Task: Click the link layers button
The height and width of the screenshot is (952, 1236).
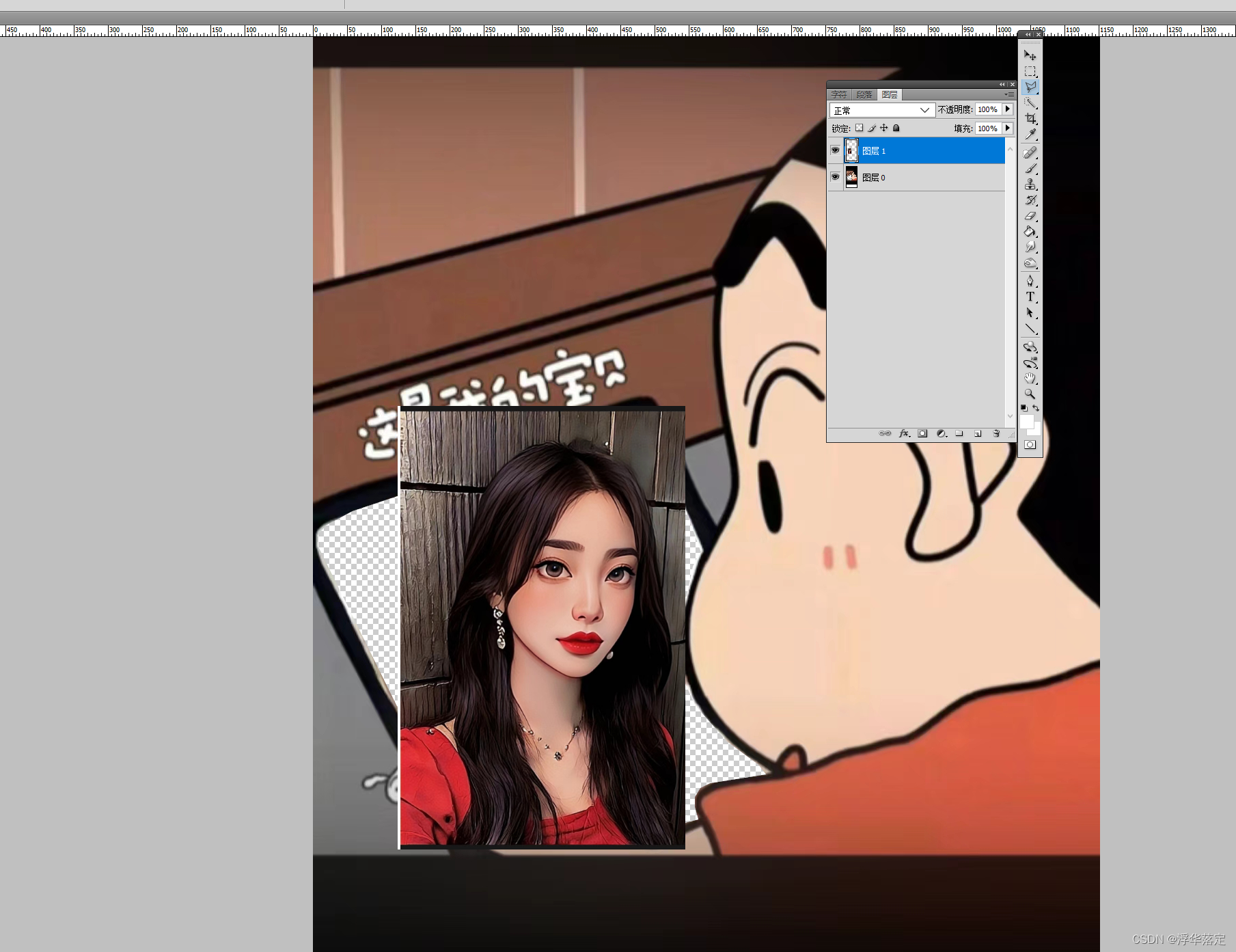Action: click(x=885, y=433)
